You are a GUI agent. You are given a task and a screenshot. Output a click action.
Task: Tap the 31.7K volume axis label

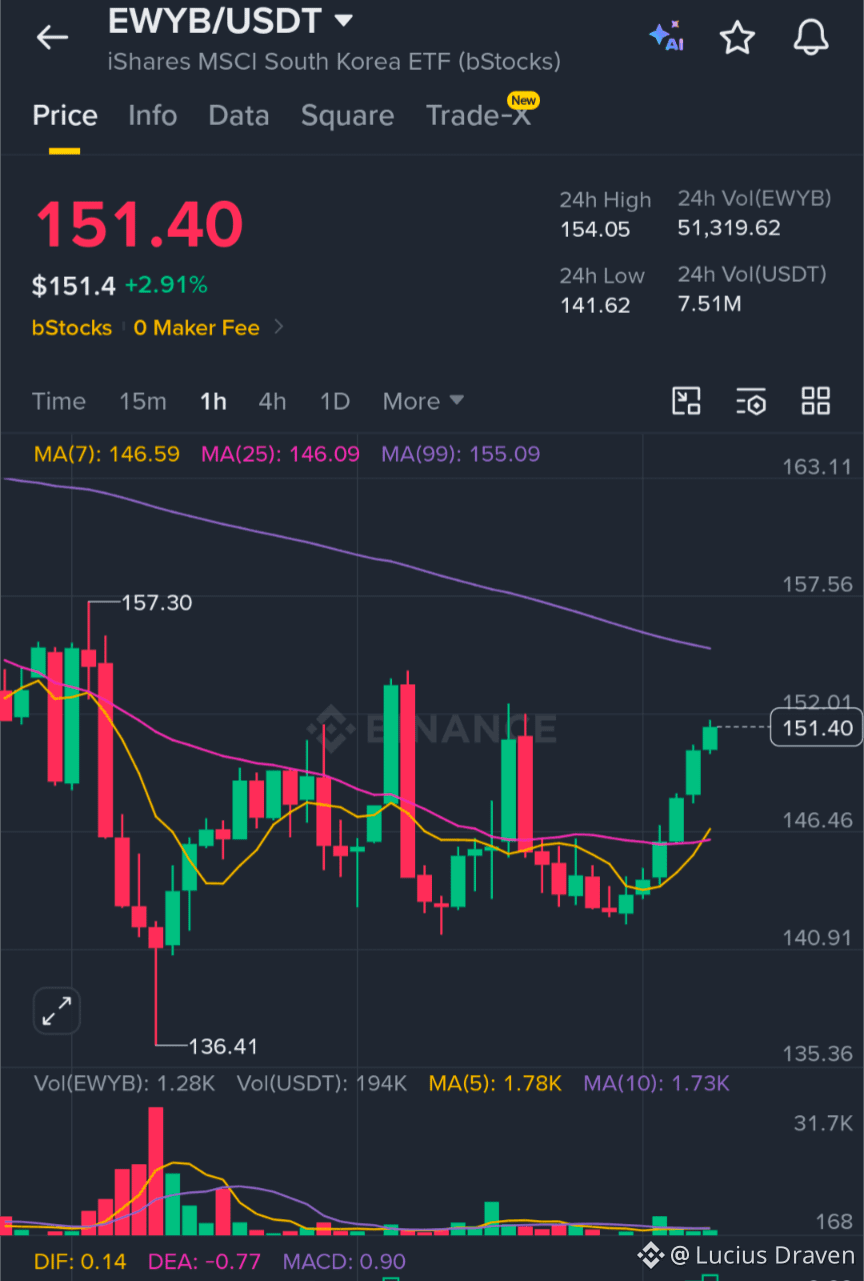point(823,1124)
